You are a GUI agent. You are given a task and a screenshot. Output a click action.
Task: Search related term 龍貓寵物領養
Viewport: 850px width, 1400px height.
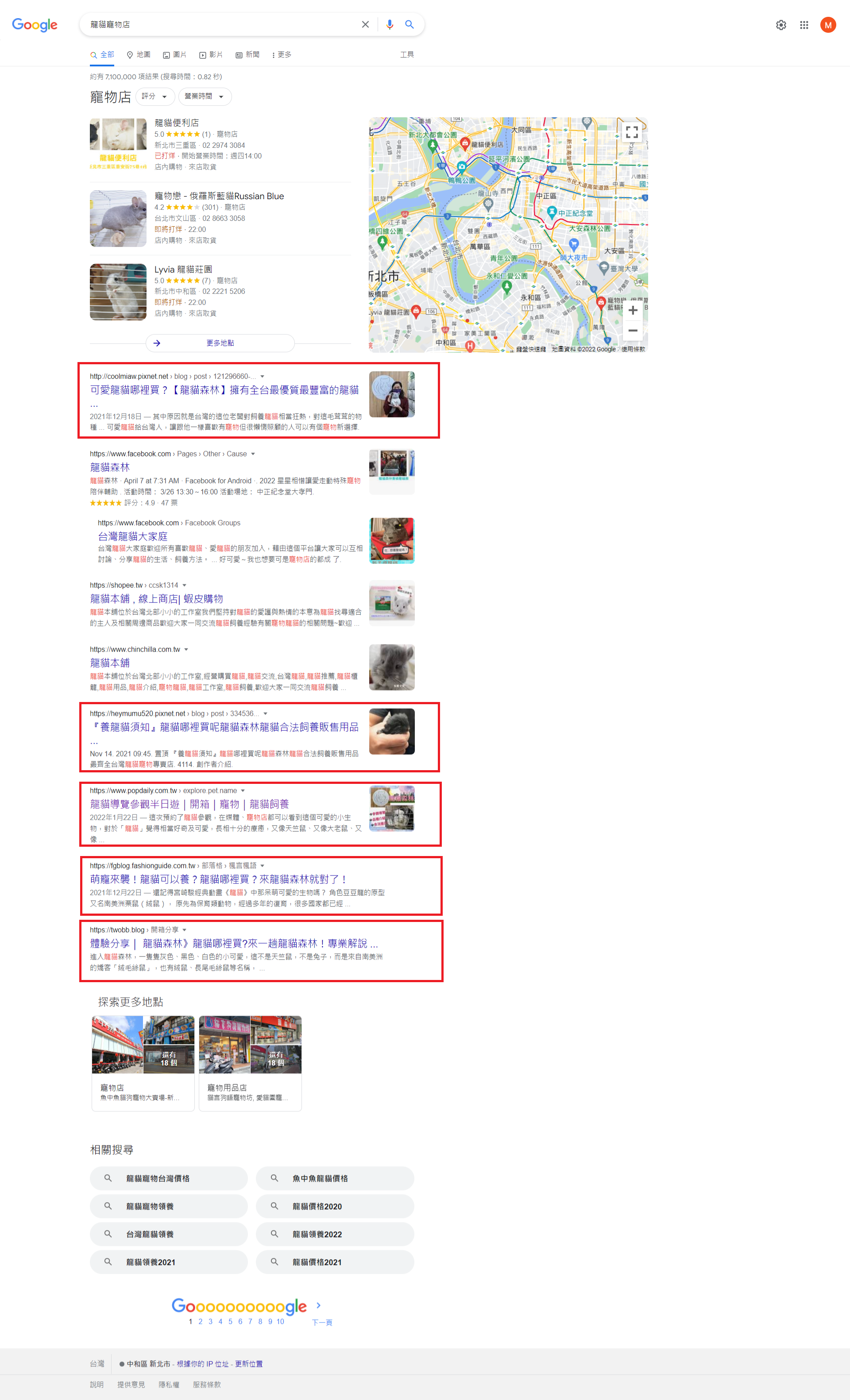click(169, 1206)
